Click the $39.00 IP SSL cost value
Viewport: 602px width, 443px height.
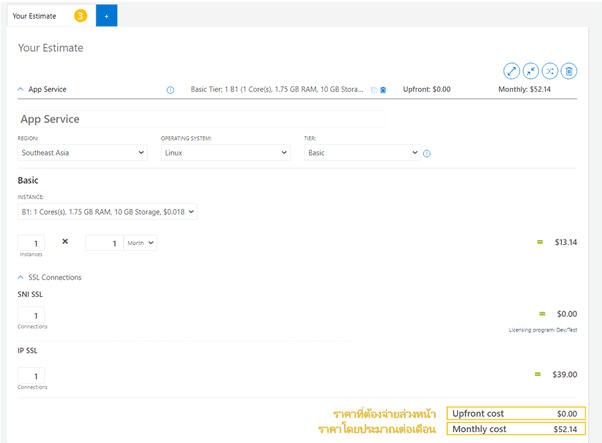click(565, 374)
